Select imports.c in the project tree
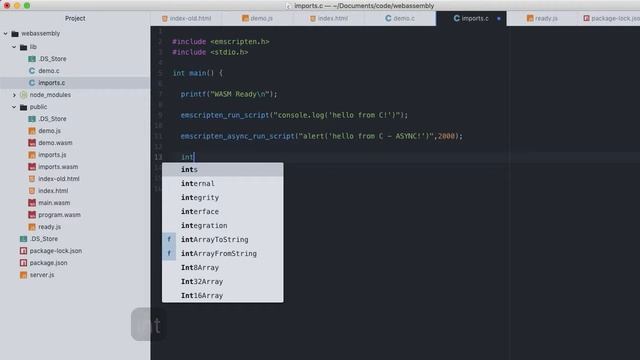The image size is (640, 360). [51, 83]
